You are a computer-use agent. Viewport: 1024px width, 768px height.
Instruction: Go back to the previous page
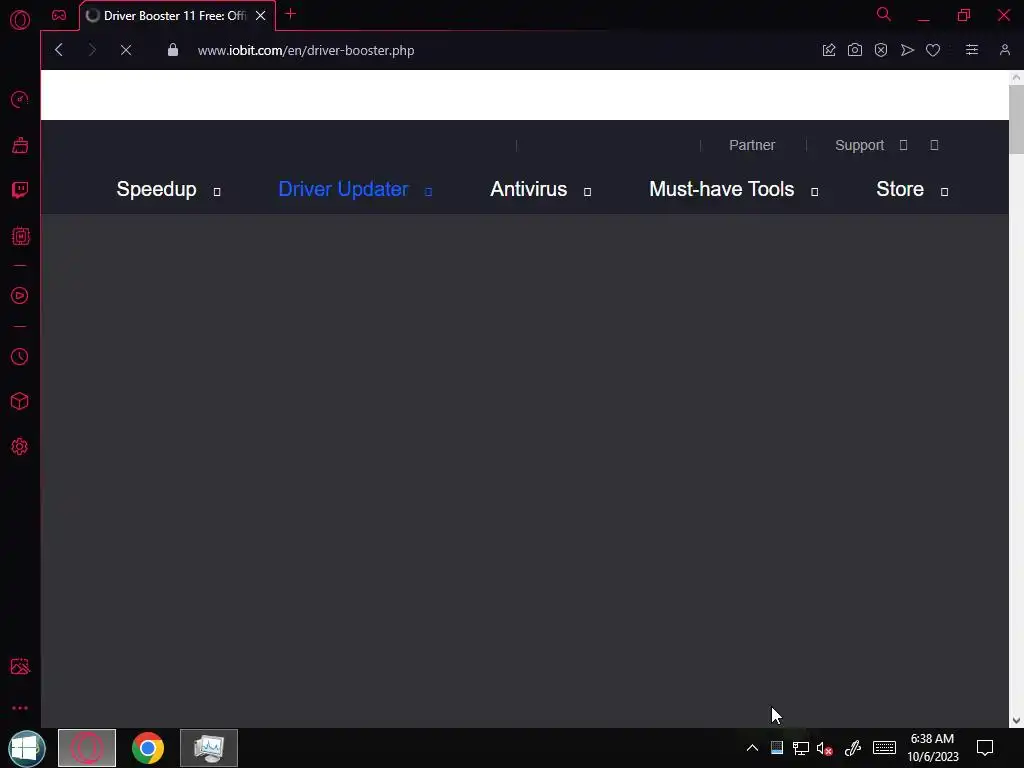(x=59, y=50)
